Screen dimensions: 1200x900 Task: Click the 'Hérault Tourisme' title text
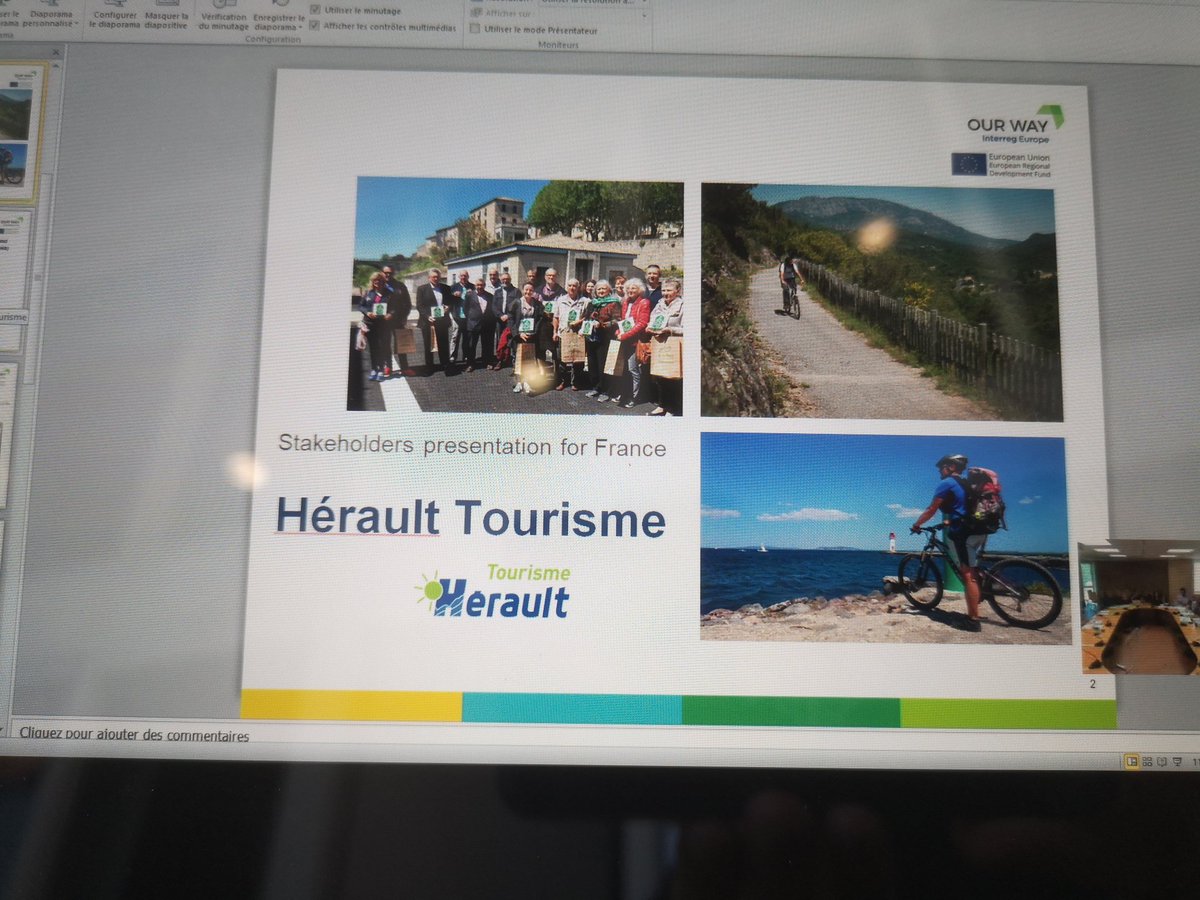[471, 519]
